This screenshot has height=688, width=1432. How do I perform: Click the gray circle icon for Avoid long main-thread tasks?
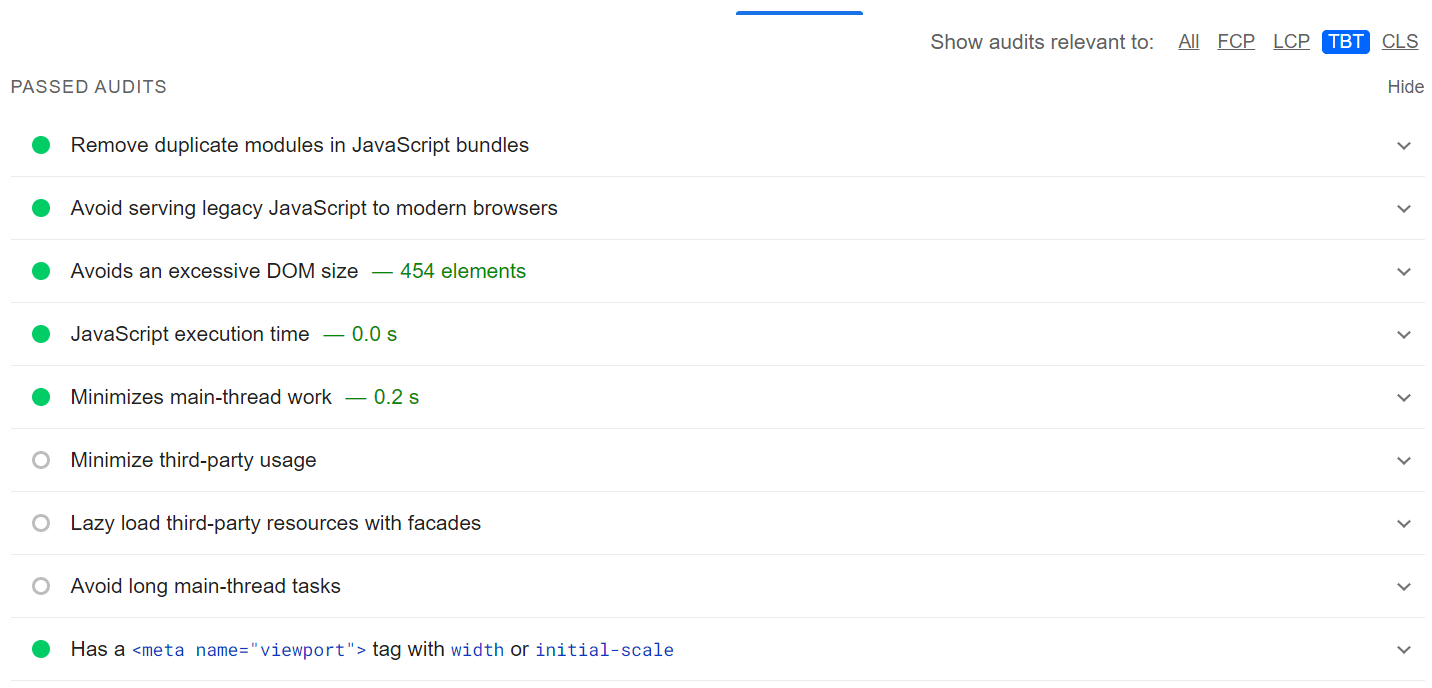(41, 586)
